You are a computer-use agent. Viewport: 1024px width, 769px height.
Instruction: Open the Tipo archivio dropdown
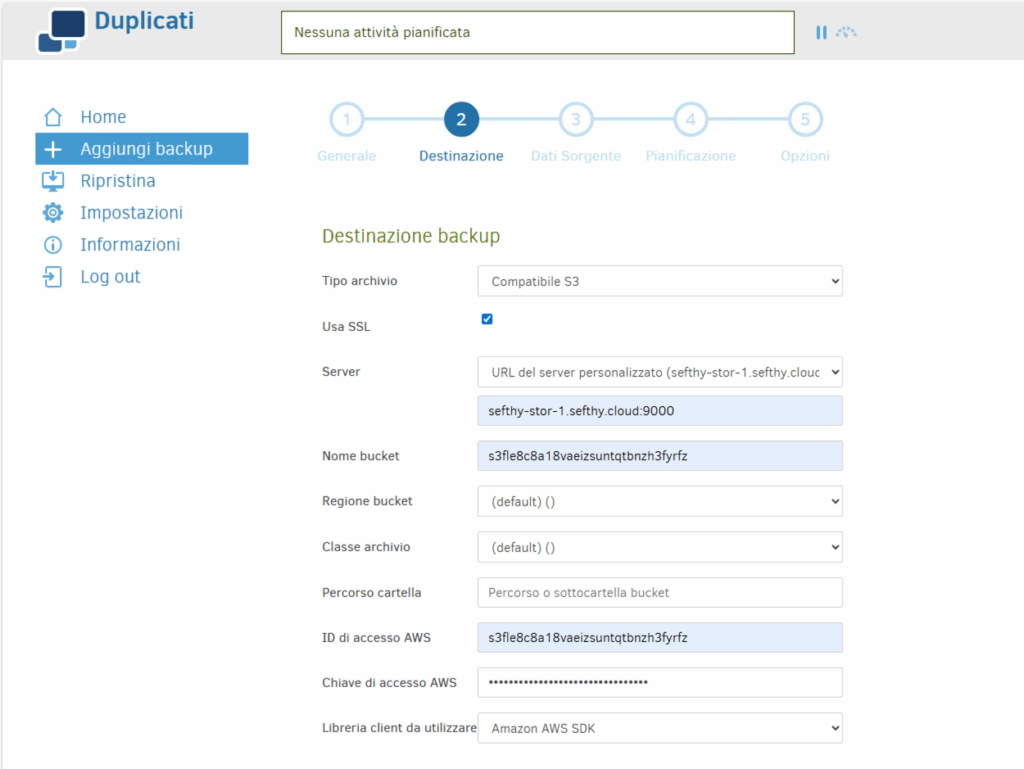(x=660, y=281)
